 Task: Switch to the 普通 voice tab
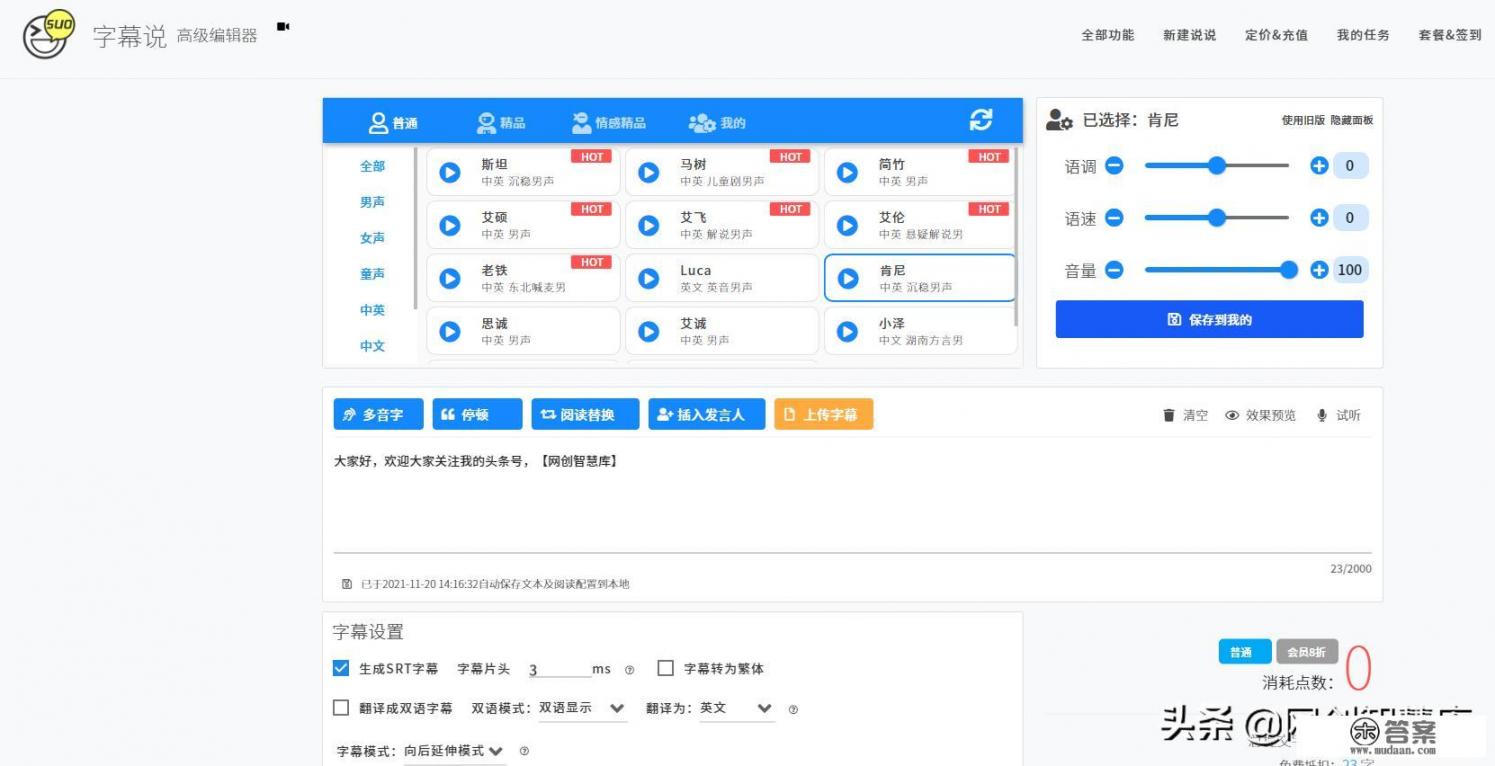coord(393,123)
